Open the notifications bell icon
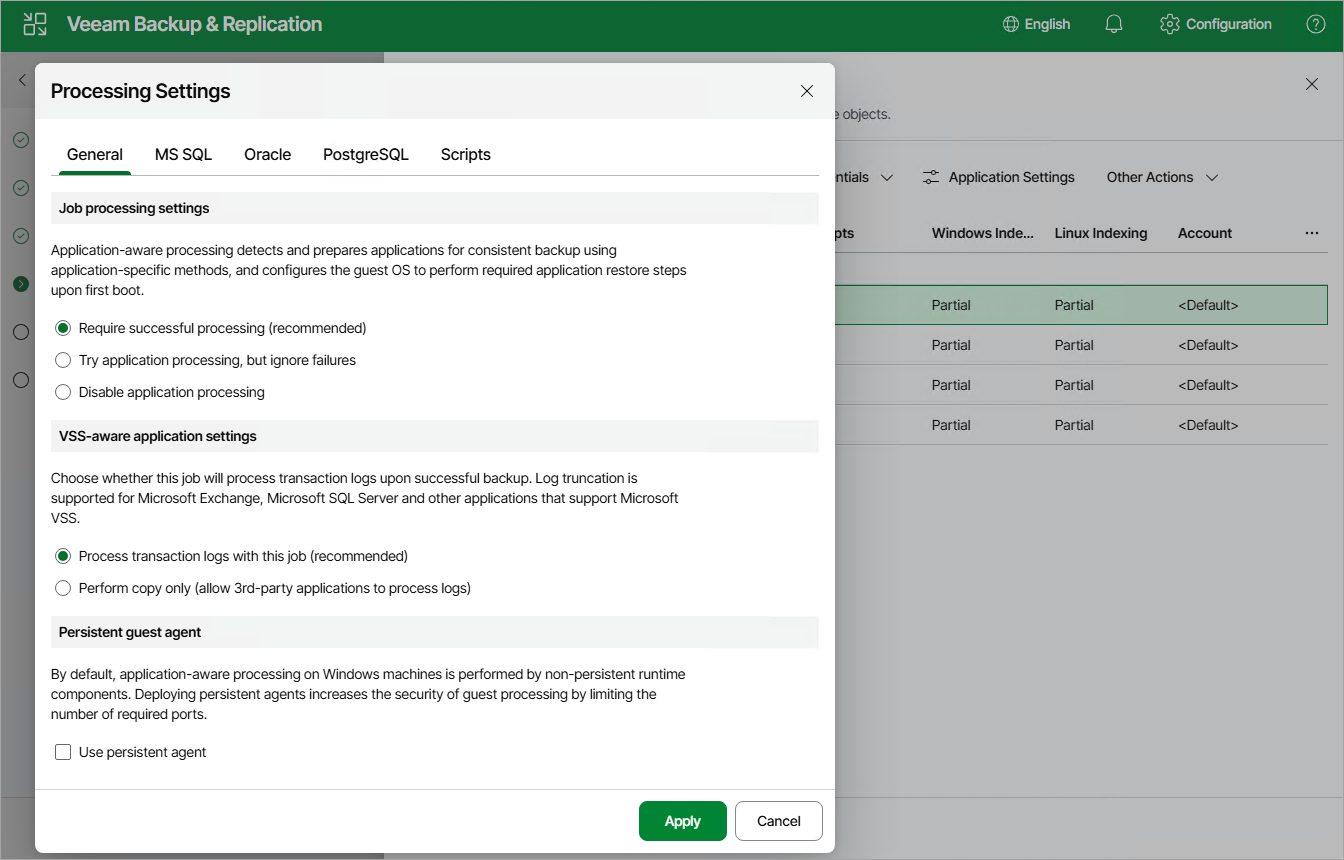The width and height of the screenshot is (1344, 860). point(1114,25)
